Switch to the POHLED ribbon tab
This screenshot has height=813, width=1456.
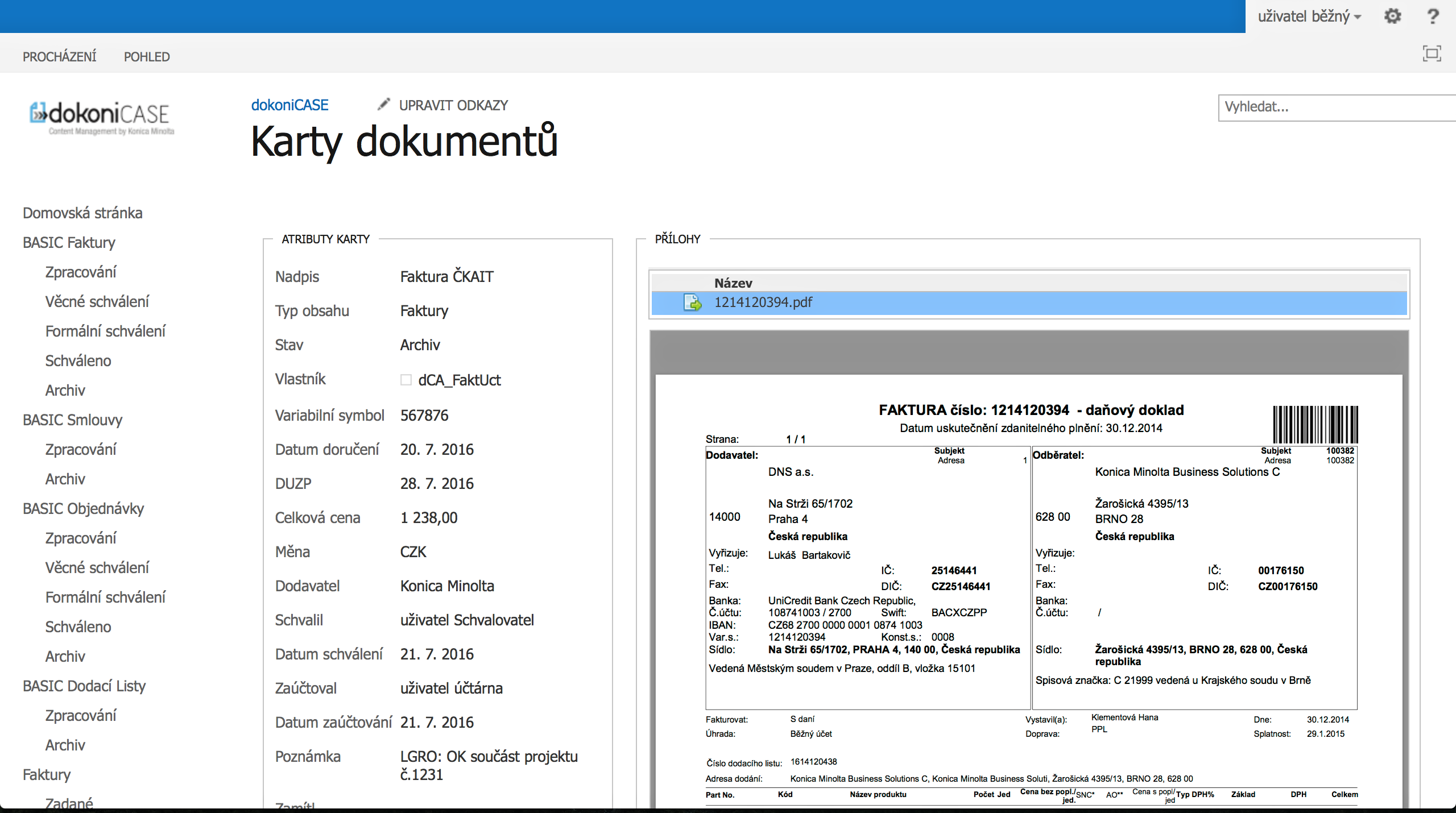click(147, 57)
